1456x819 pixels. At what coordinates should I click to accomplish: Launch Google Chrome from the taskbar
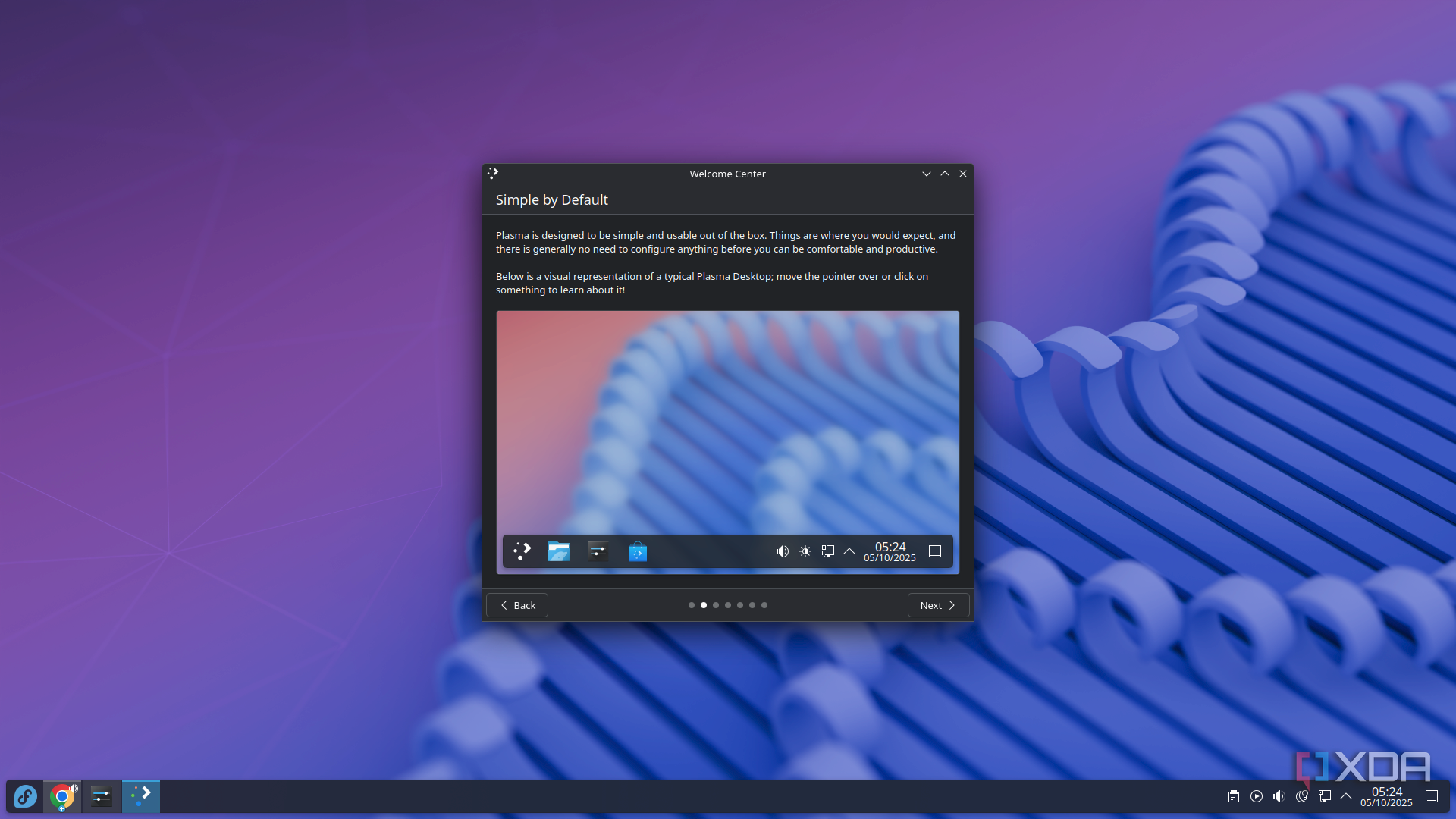point(63,796)
